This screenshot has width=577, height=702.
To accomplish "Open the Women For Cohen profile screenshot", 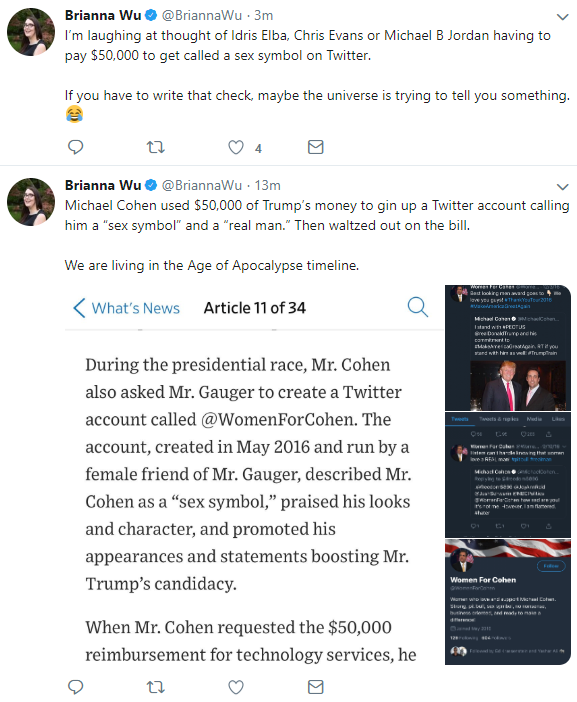I will 508,602.
